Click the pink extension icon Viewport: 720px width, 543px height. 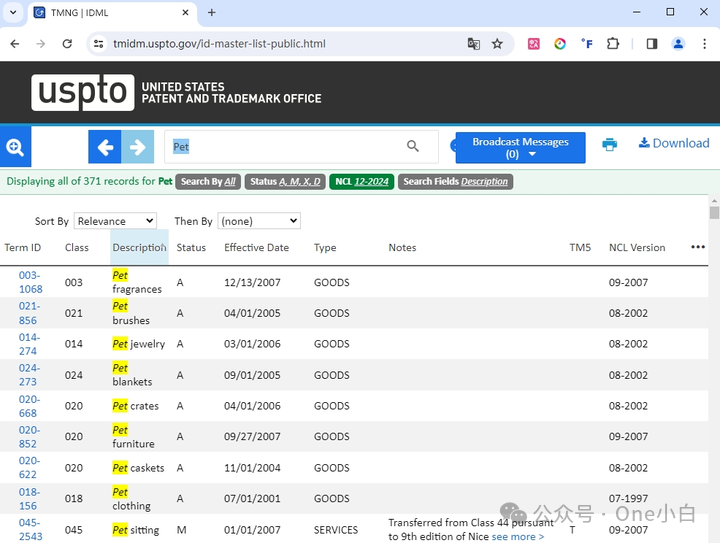[534, 44]
